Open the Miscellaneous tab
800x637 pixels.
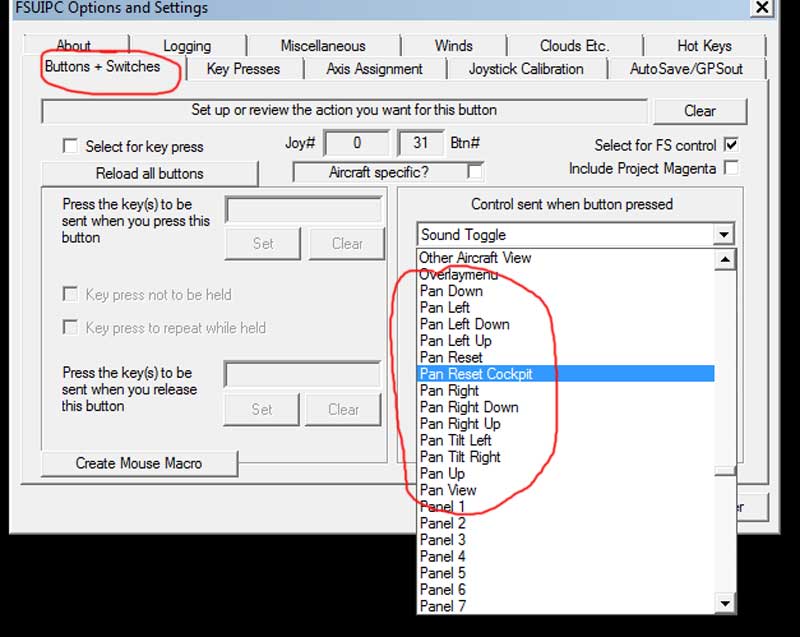[x=323, y=46]
